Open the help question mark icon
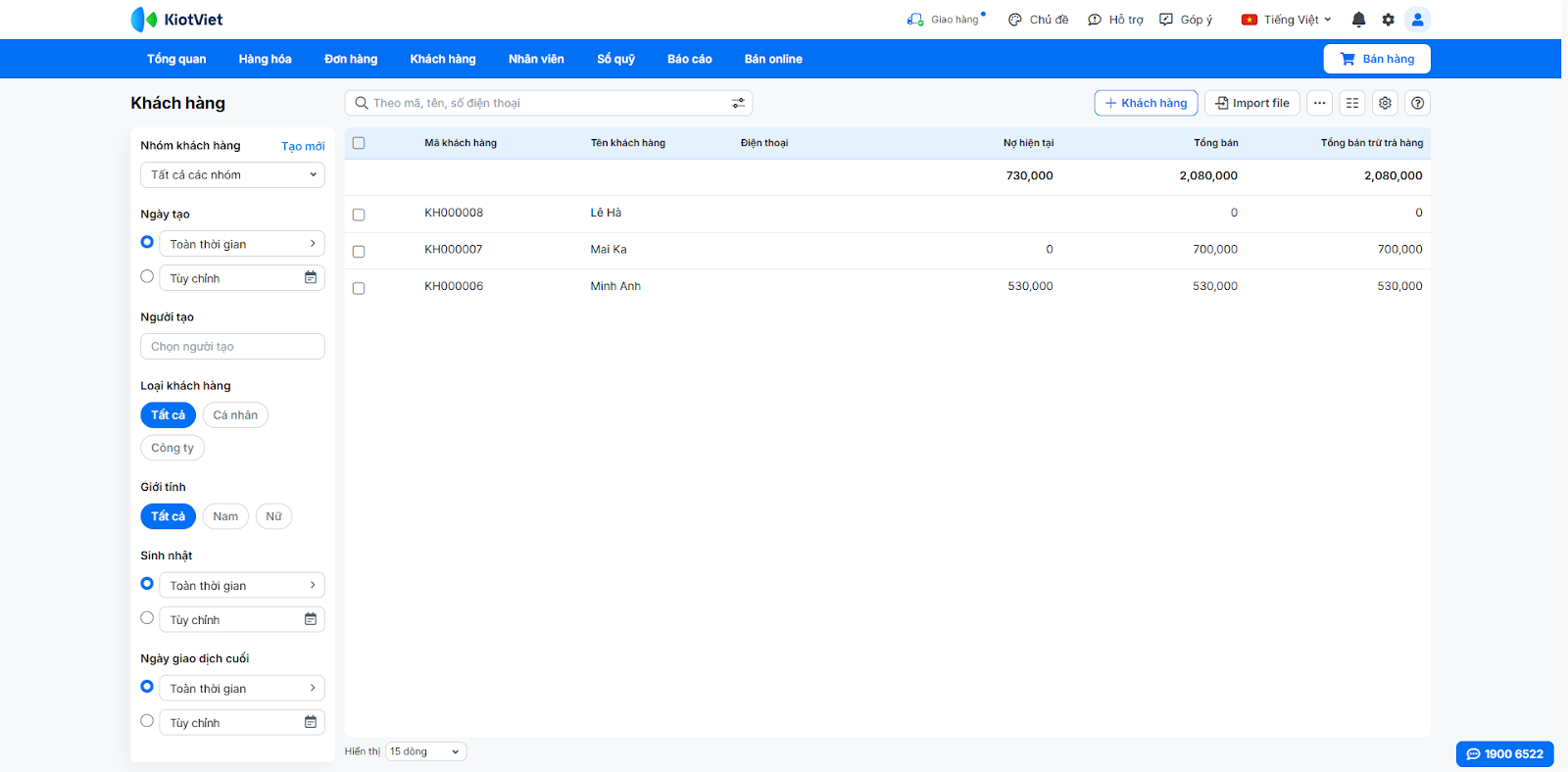Screen dimensions: 1568x772 click(x=1417, y=103)
